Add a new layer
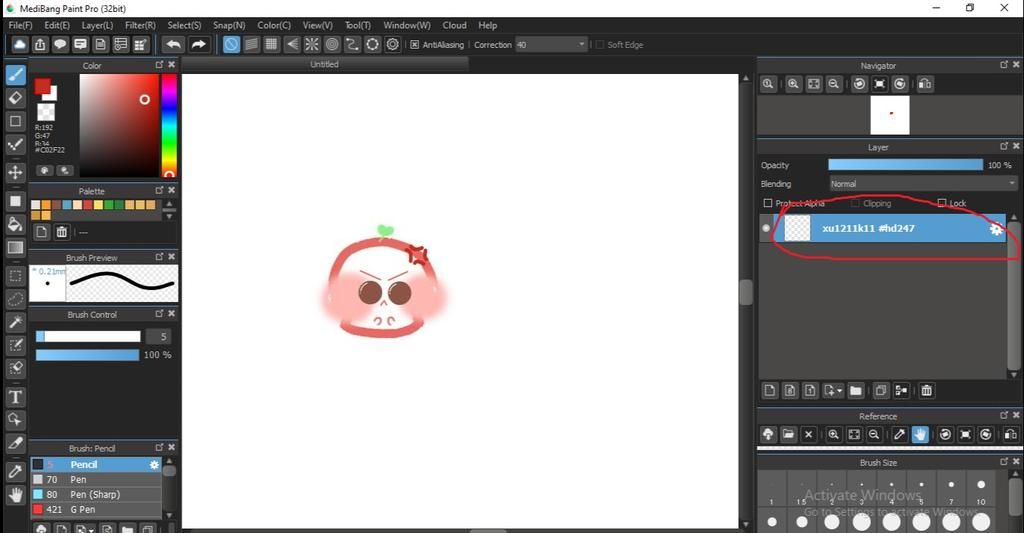This screenshot has height=533, width=1024. tap(769, 391)
